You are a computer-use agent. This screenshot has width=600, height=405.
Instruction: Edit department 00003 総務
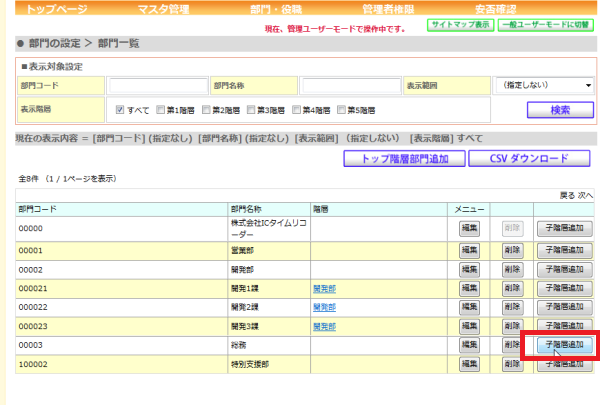pyautogui.click(x=469, y=345)
